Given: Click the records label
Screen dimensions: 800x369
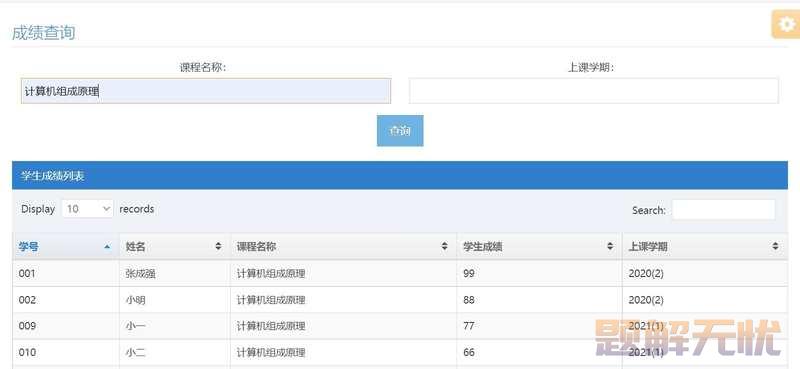Looking at the screenshot, I should 137,209.
